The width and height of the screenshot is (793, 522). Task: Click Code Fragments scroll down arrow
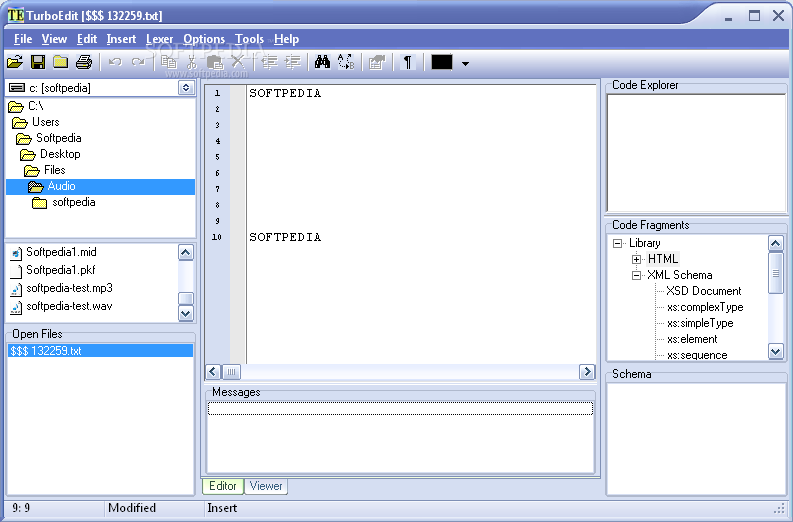click(776, 351)
